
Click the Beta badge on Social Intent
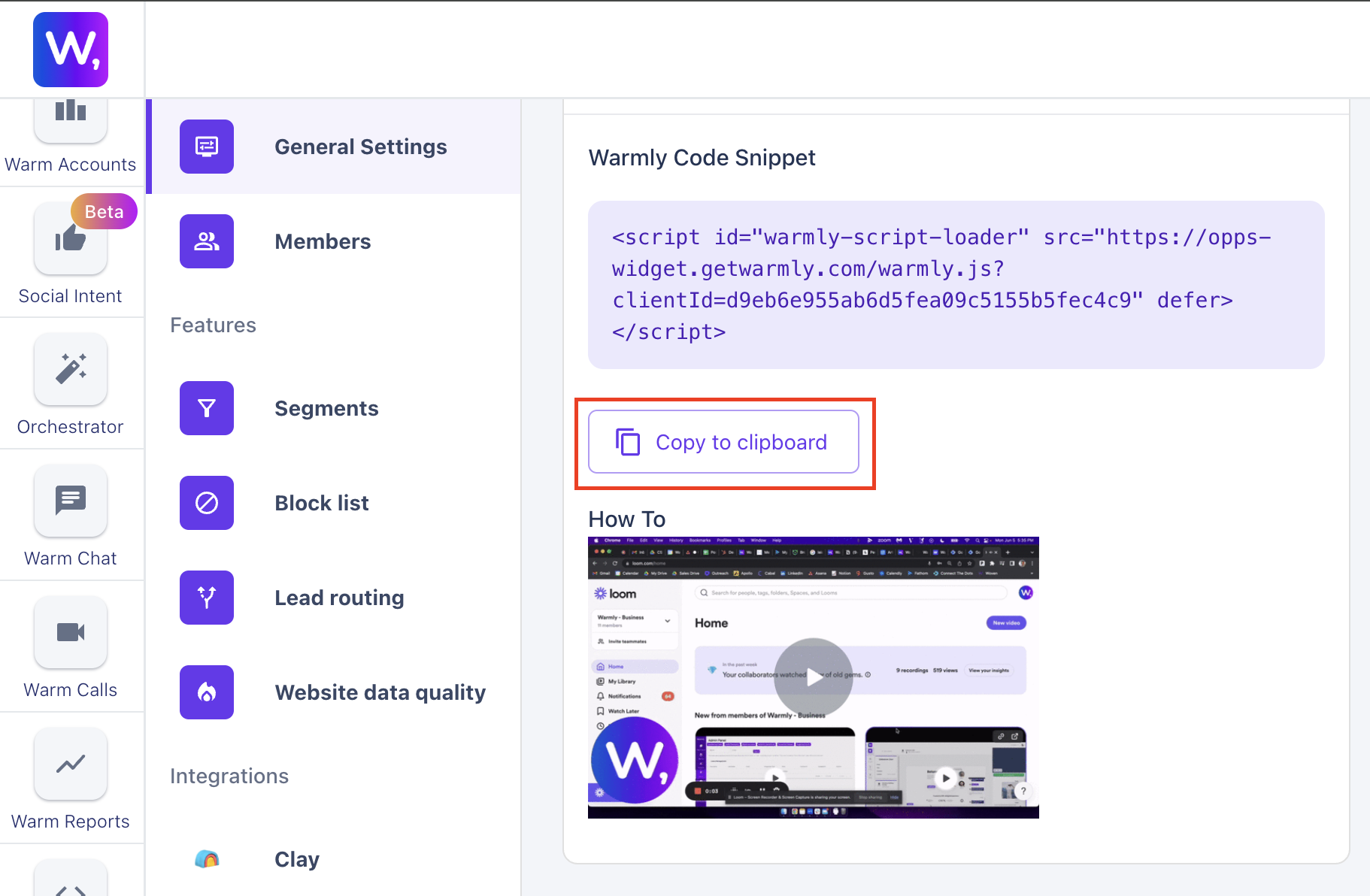coord(104,212)
